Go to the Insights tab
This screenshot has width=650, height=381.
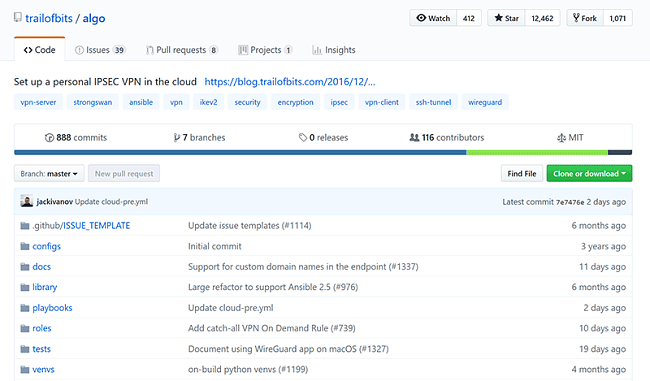click(x=334, y=50)
